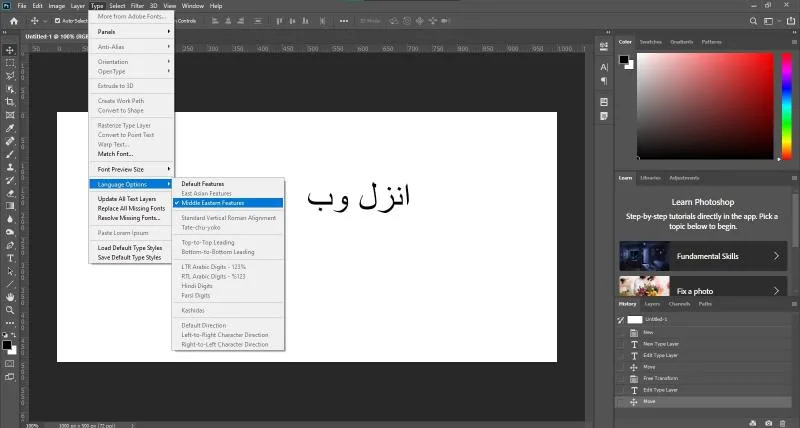Expand the Font Preview Size submenu
Screen dimensions: 800x428
point(132,169)
